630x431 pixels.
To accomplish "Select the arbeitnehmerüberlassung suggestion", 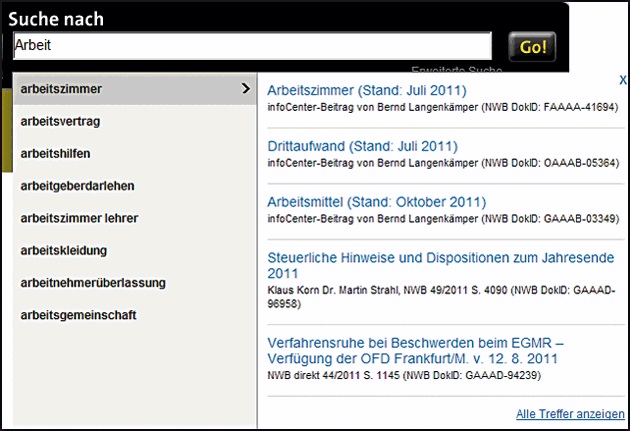I will point(93,283).
